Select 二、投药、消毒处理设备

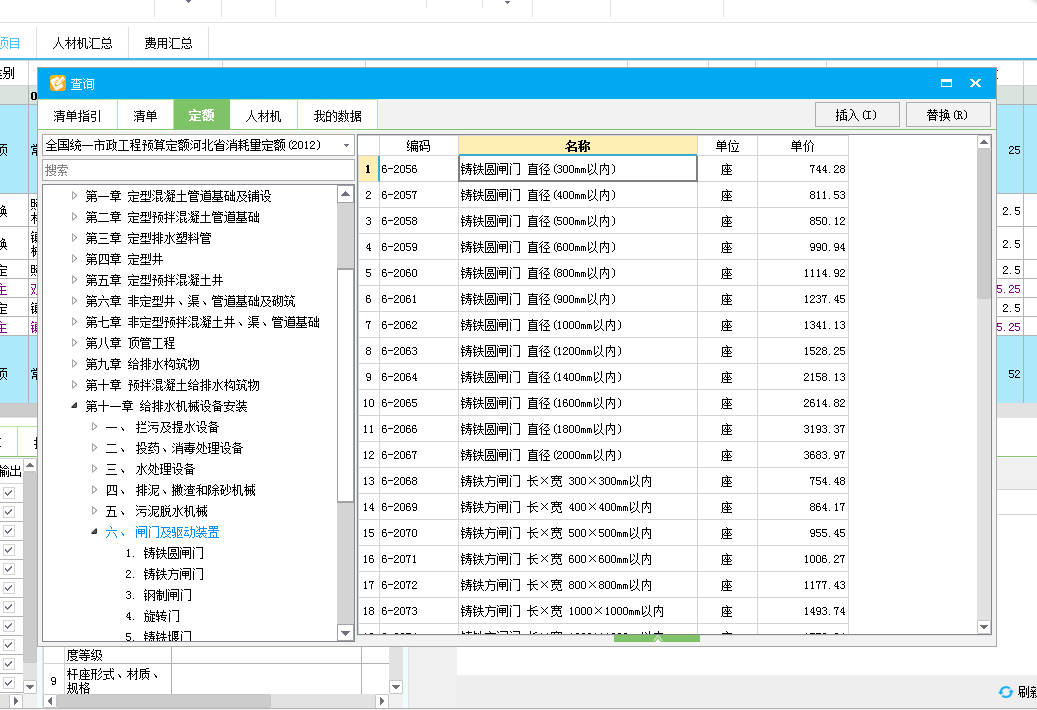pos(174,448)
